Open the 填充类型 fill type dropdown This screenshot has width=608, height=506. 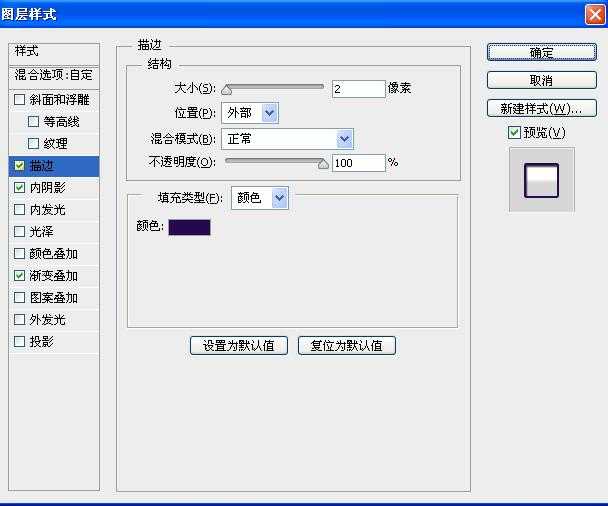click(259, 198)
